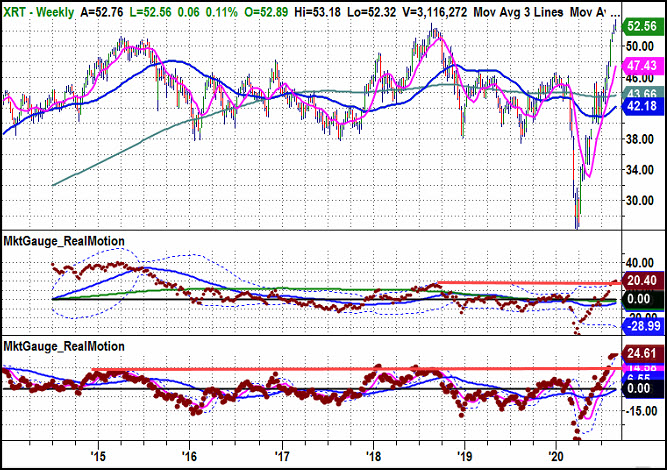
Task: Click the '19 year marker on time axis
Action: (x=465, y=456)
